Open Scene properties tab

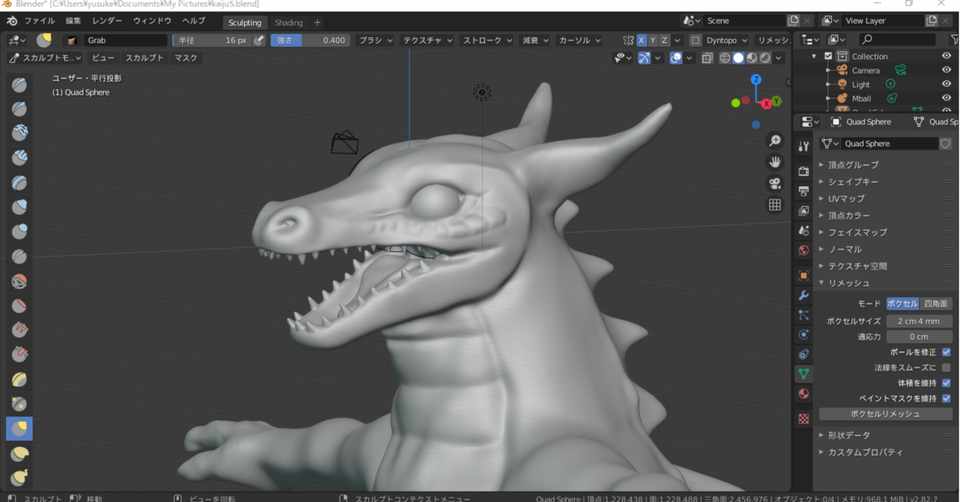(x=803, y=230)
